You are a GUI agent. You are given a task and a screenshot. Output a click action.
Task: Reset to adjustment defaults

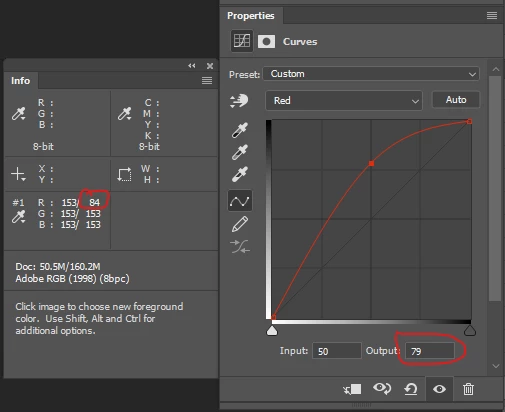pos(411,389)
